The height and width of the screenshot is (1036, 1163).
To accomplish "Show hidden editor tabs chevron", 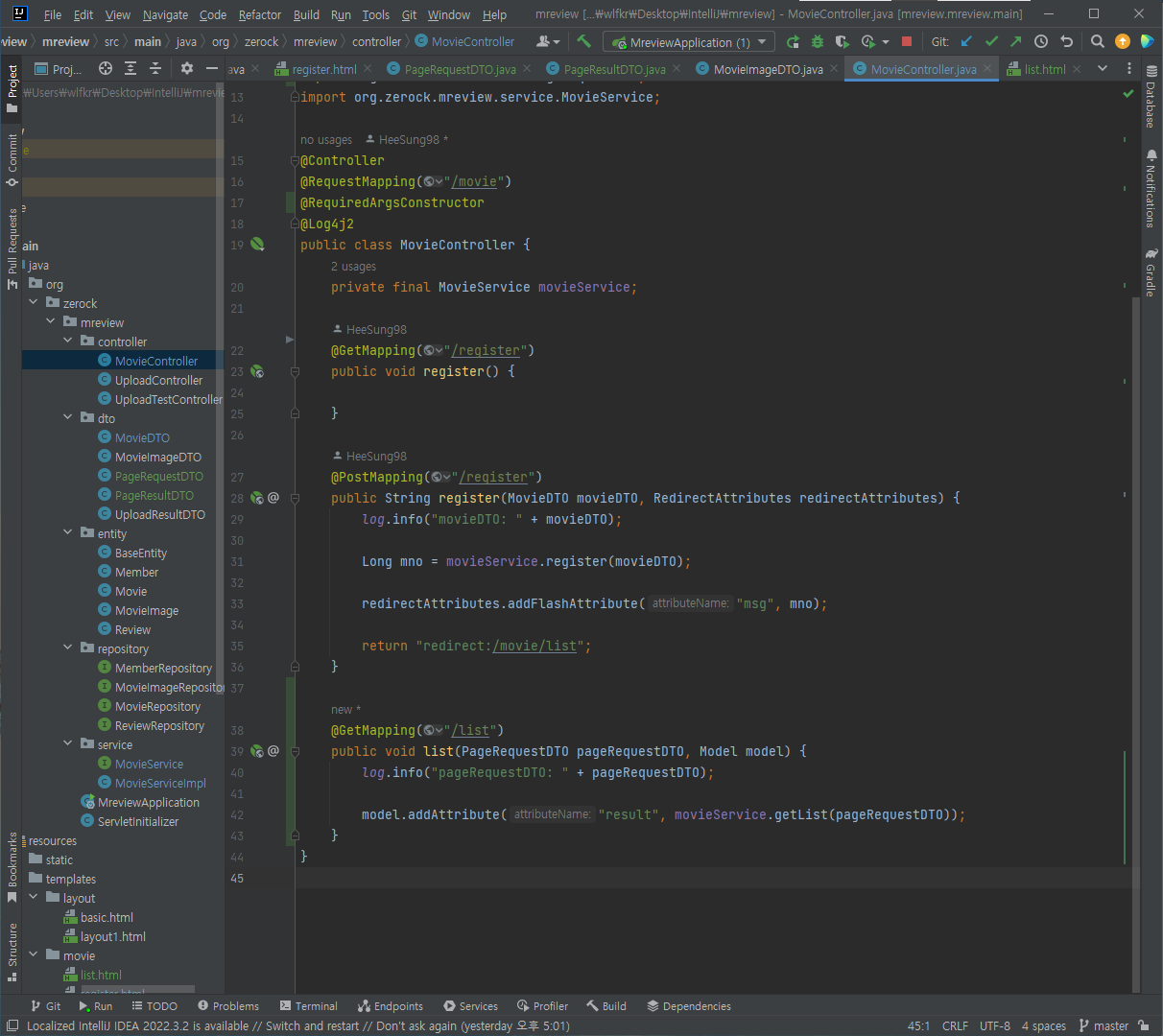I will 1103,69.
